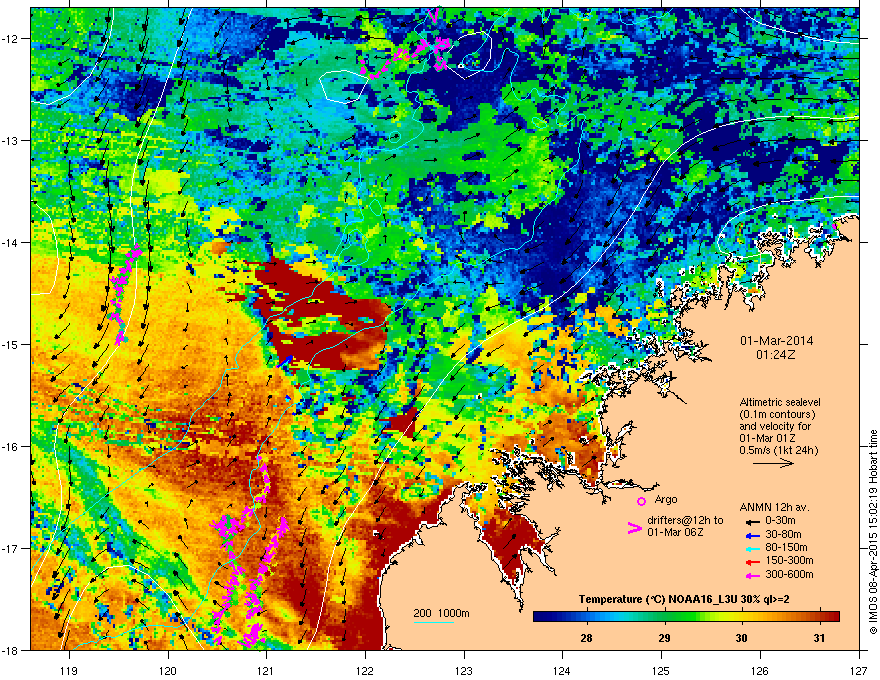The height and width of the screenshot is (680, 880).
Task: Click the magenta drifters arrowhead legend symbol
Action: [x=634, y=528]
